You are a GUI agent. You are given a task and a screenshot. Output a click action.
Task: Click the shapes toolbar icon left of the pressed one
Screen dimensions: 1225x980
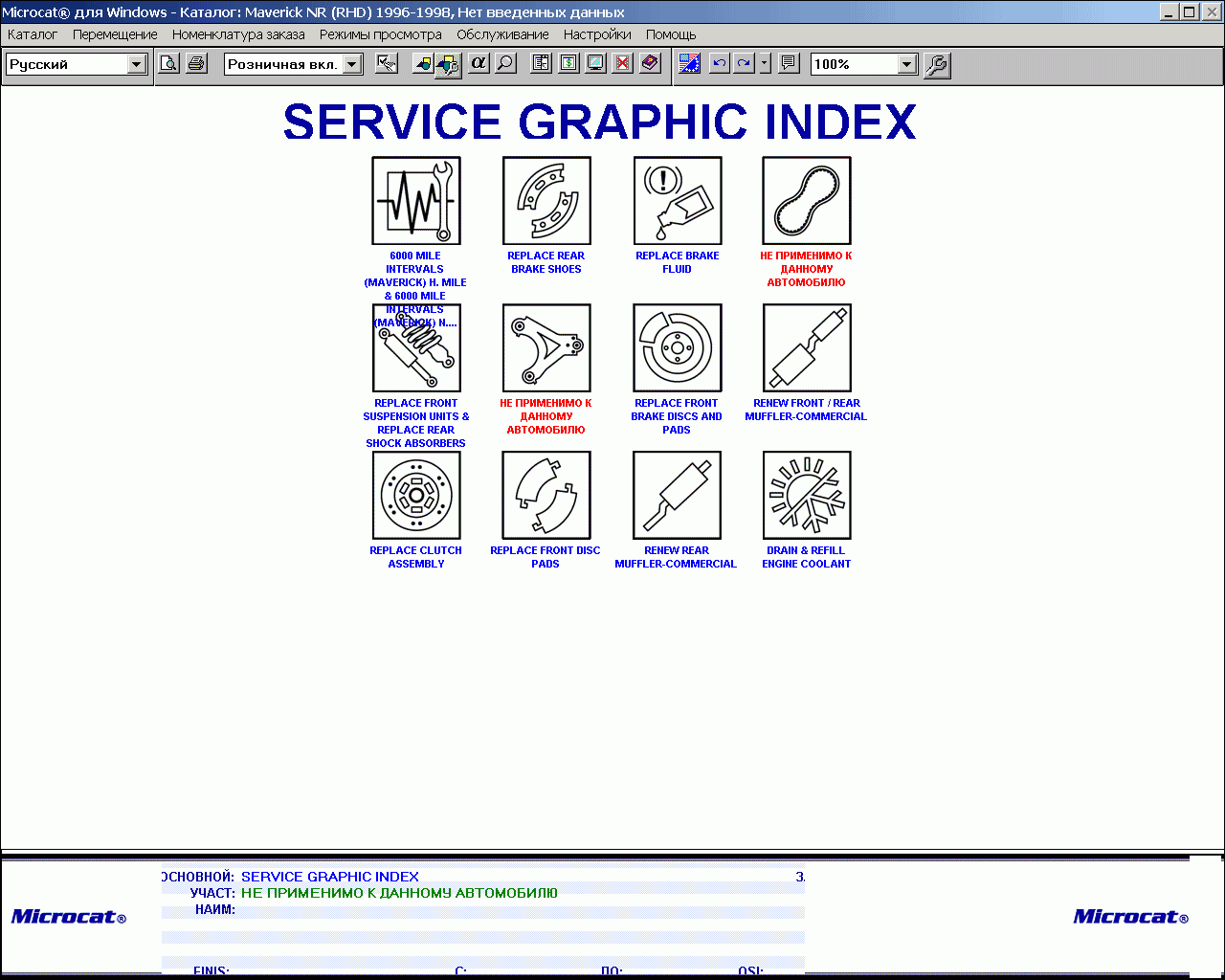click(422, 63)
